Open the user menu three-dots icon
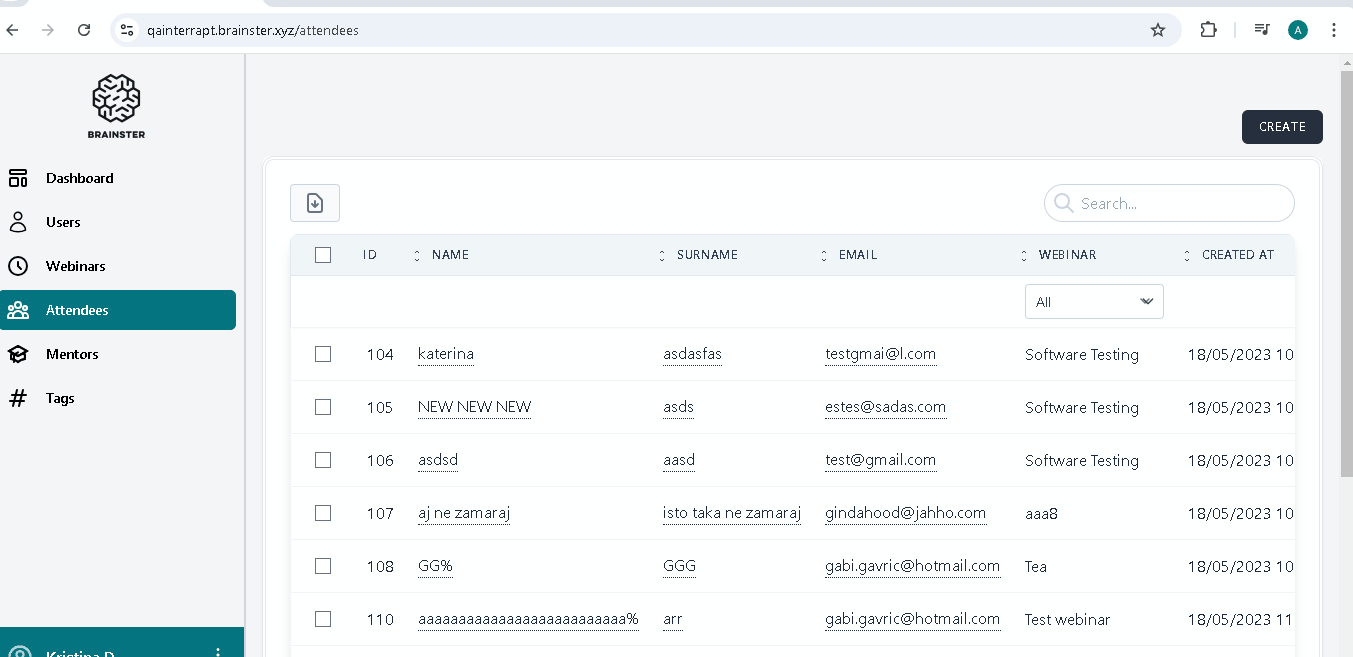This screenshot has height=657, width=1353. point(218,652)
